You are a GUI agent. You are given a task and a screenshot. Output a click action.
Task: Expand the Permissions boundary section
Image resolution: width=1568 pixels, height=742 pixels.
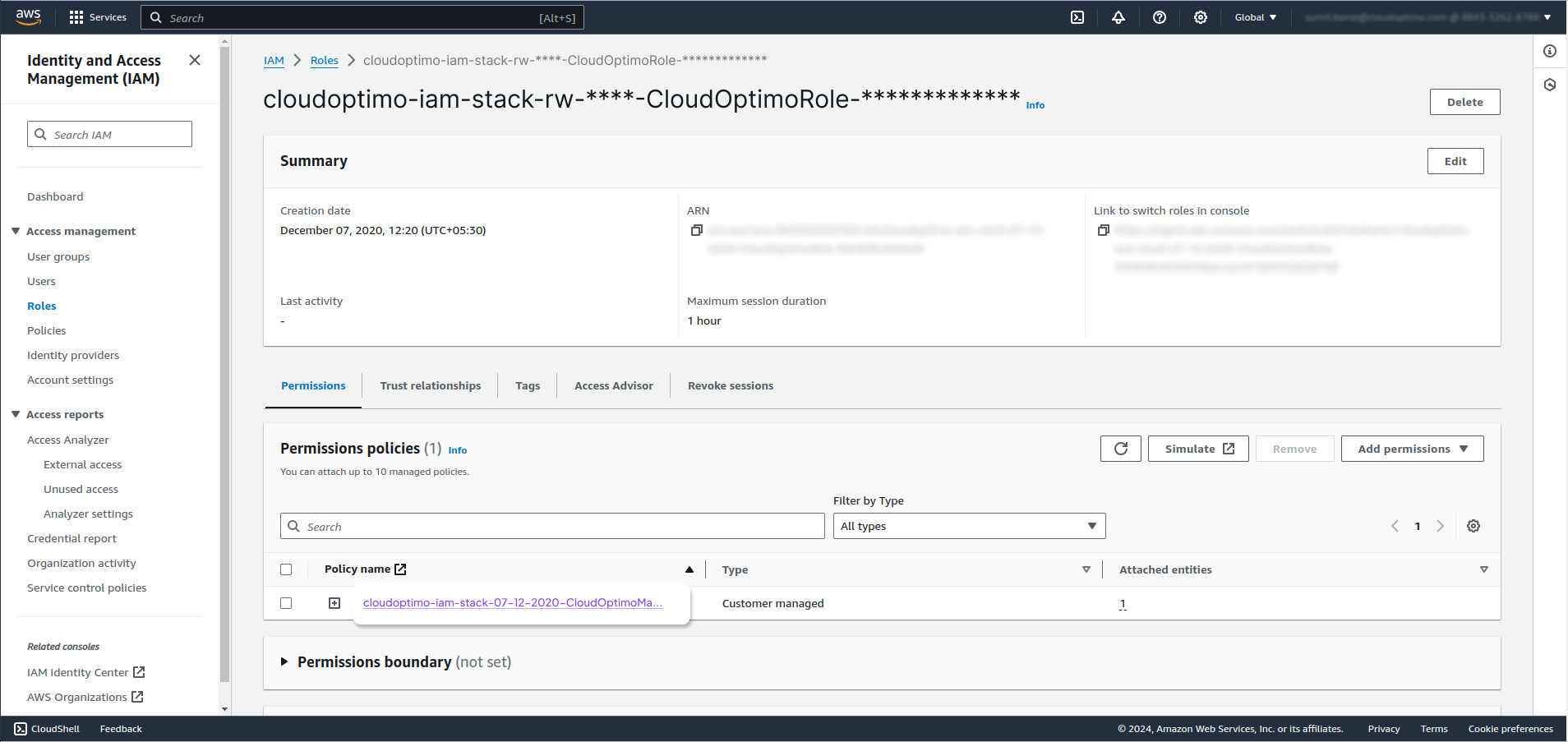click(x=284, y=661)
